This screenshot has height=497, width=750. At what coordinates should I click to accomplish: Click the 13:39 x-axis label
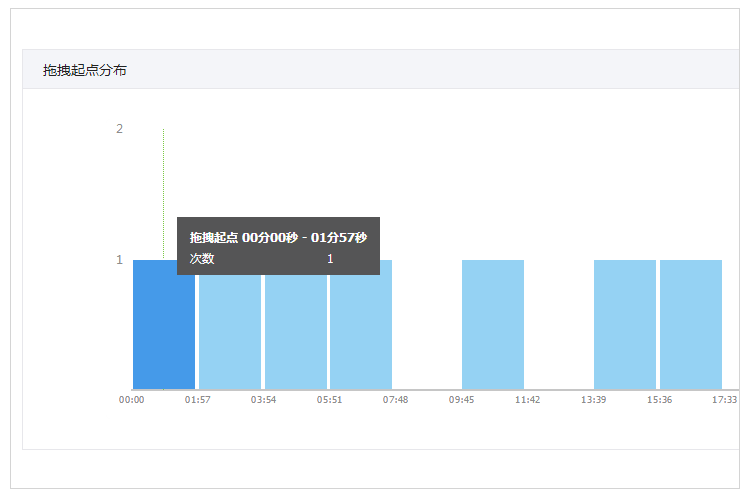(593, 400)
